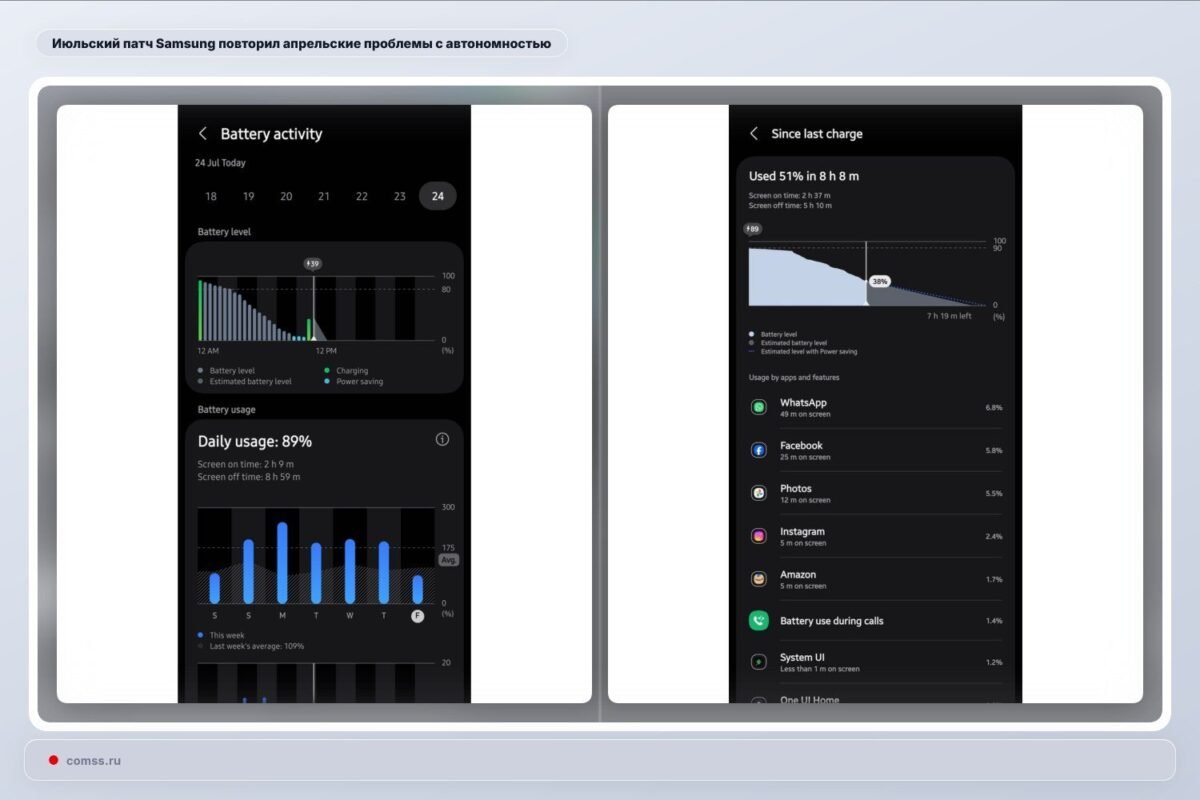This screenshot has height=800, width=1200.
Task: Open Battery use during calls phone icon
Action: [759, 621]
